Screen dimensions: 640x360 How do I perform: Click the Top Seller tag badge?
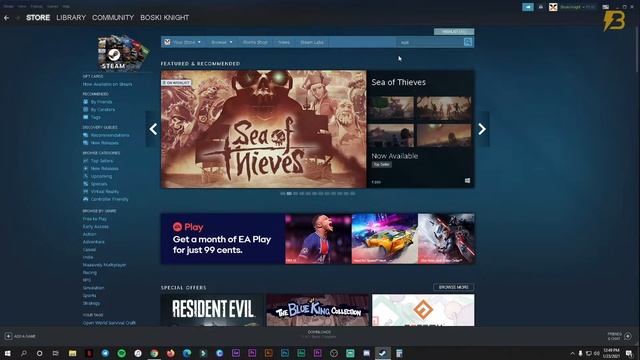click(x=381, y=164)
